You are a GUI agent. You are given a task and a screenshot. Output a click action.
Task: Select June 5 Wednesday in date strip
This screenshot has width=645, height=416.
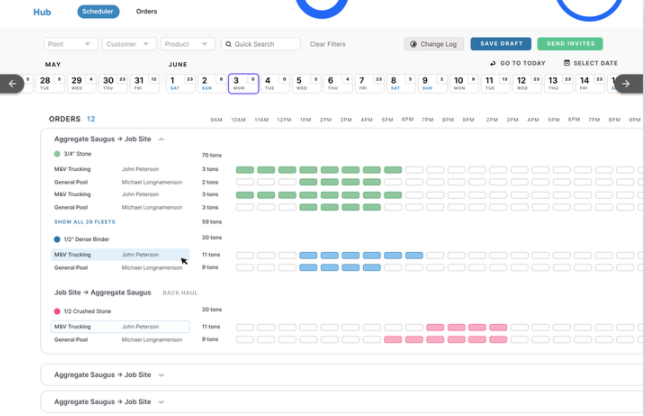pyautogui.click(x=306, y=84)
